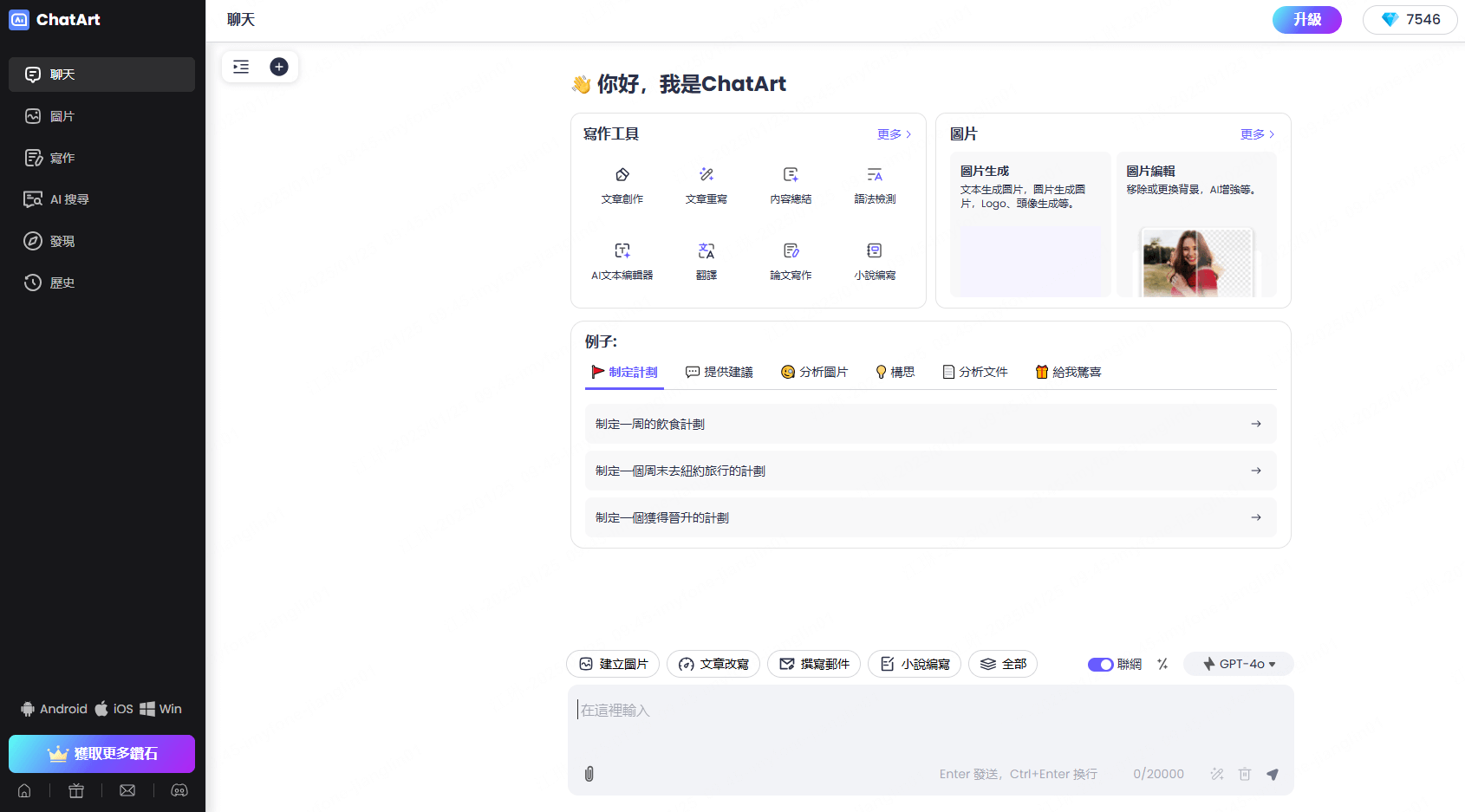Viewport: 1465px width, 812px height.
Task: Switch to the 制定計劃 tab
Action: (624, 372)
